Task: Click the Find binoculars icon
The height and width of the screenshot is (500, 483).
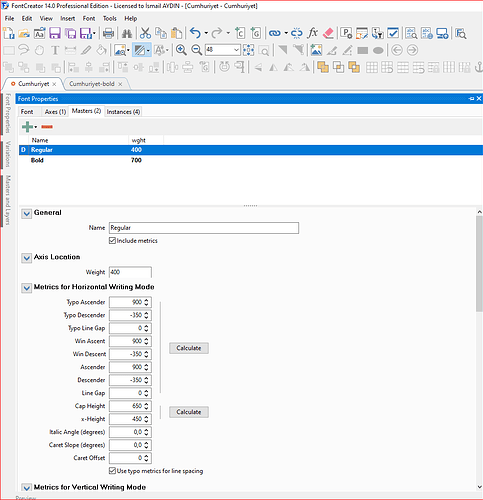Action: (x=127, y=33)
